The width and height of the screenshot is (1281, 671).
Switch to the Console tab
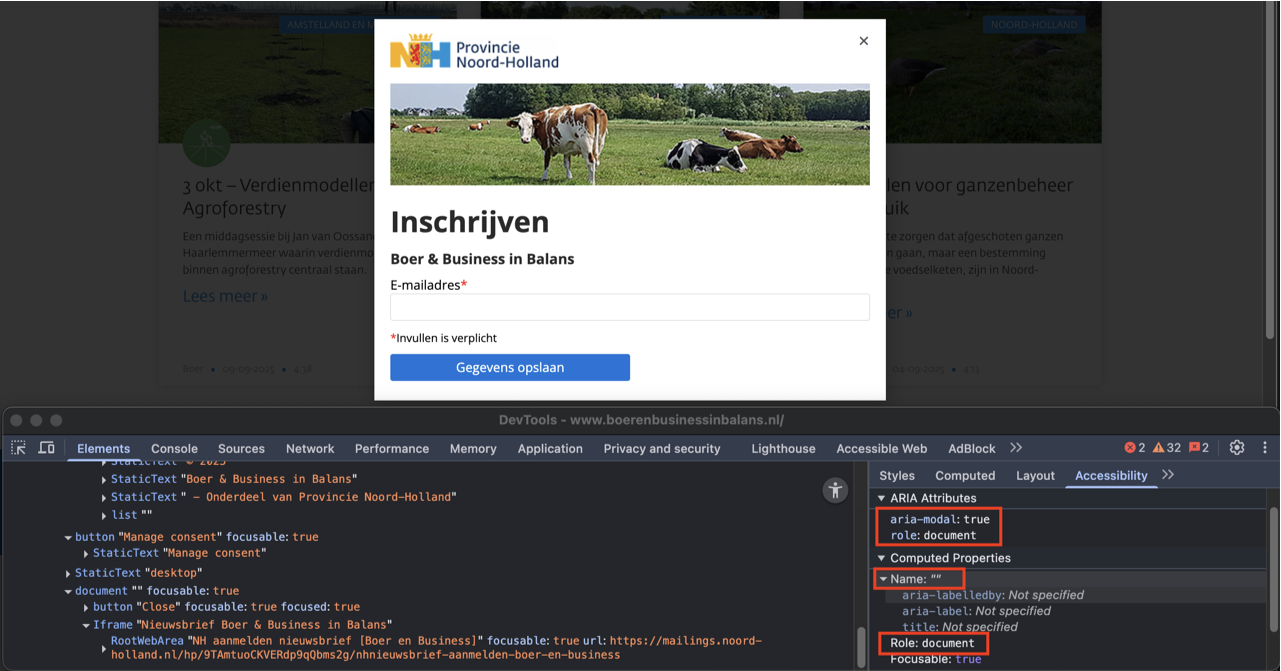coord(174,449)
